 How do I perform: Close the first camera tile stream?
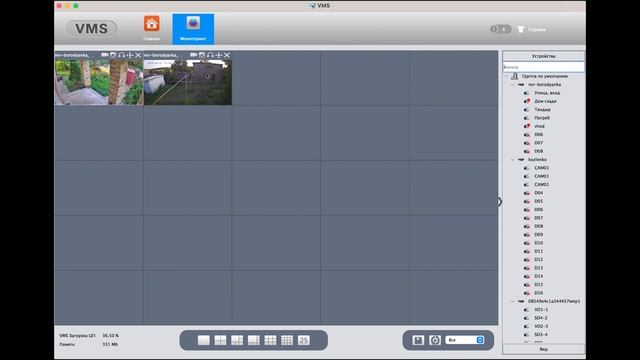(138, 55)
